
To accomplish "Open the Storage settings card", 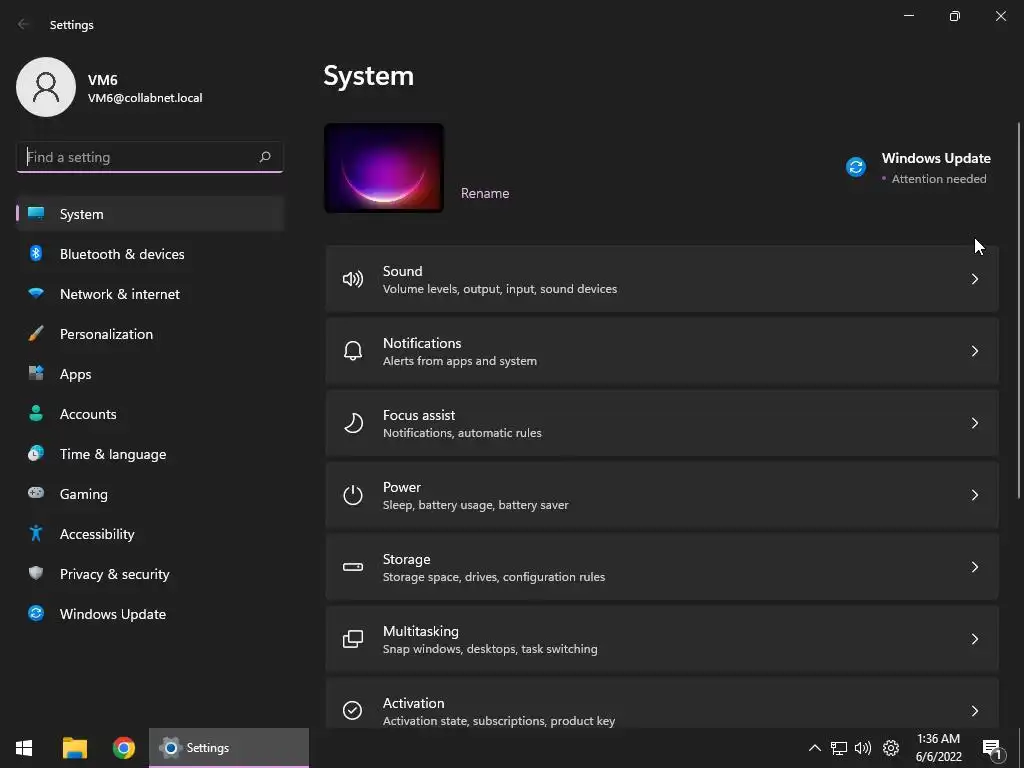I will (662, 567).
